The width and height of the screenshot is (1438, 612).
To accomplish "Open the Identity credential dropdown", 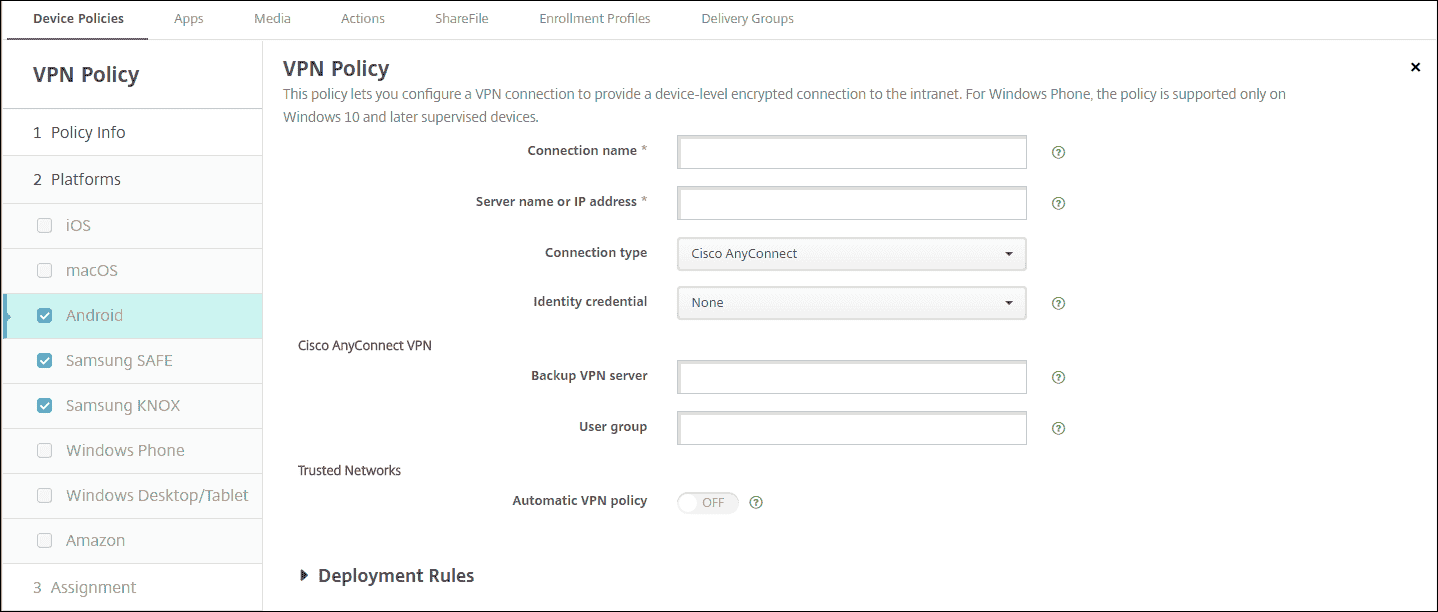I will 852,303.
